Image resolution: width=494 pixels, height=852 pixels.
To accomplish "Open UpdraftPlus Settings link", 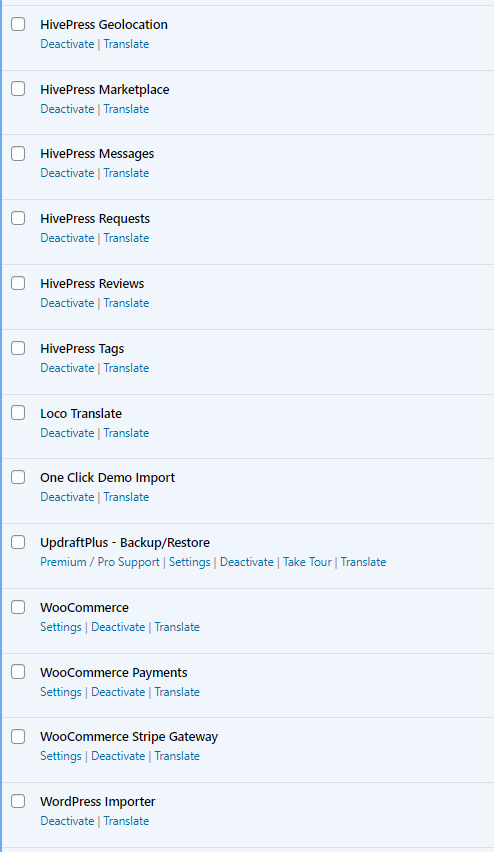I will pyautogui.click(x=190, y=562).
